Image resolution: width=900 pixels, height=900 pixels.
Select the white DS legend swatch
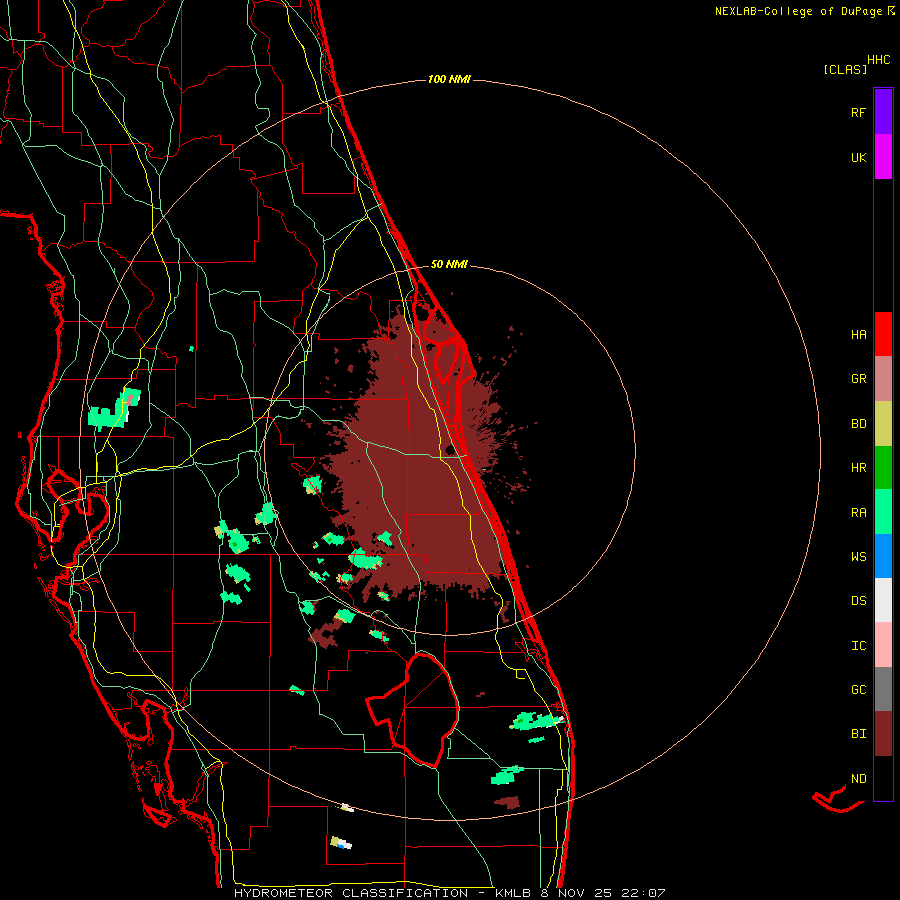coord(883,600)
